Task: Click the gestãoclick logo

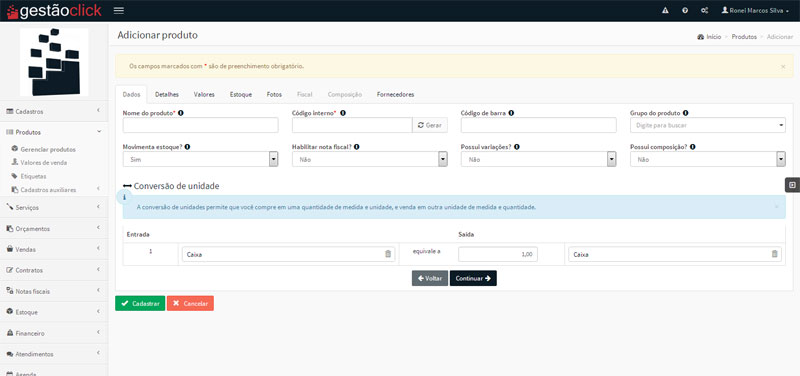Action: tap(54, 11)
